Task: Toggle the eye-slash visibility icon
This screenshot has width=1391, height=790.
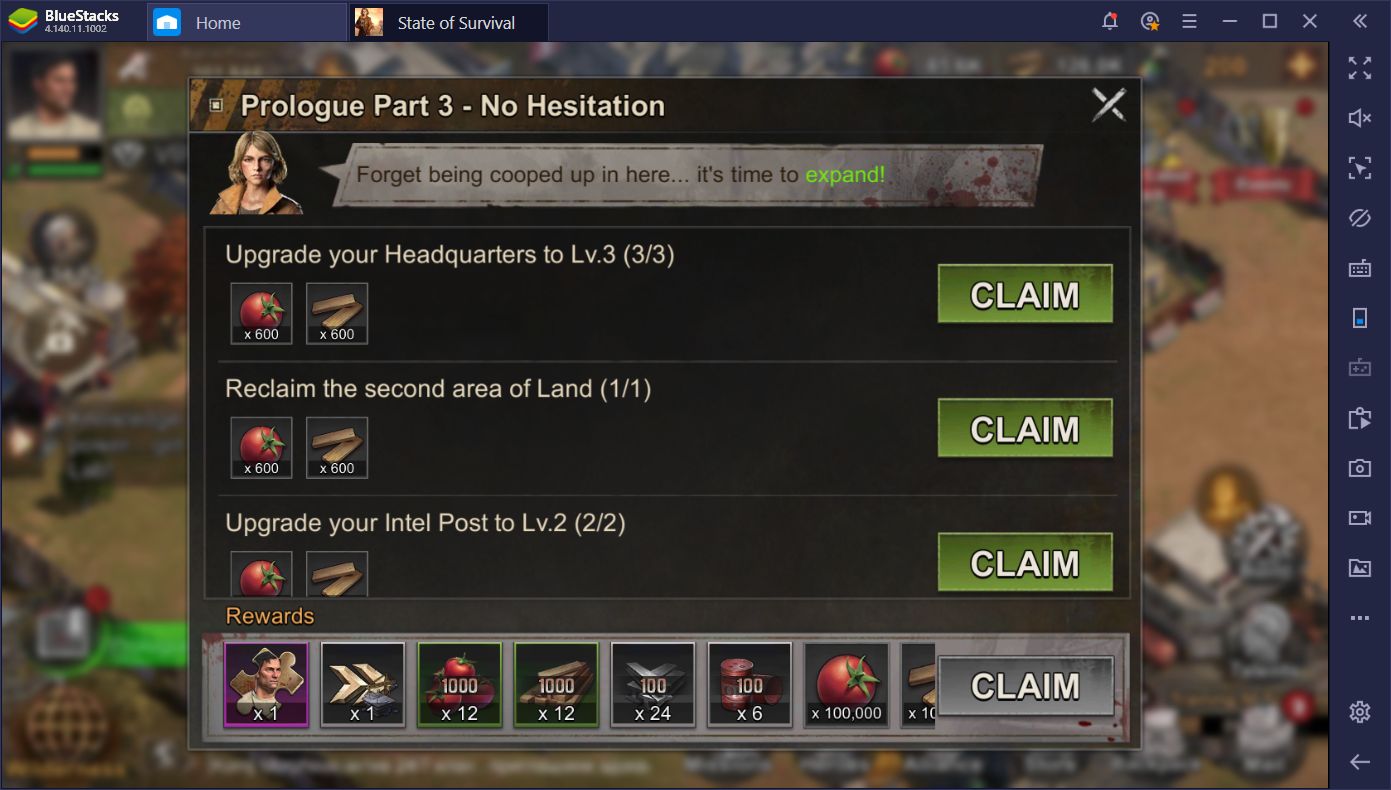Action: [x=1360, y=218]
